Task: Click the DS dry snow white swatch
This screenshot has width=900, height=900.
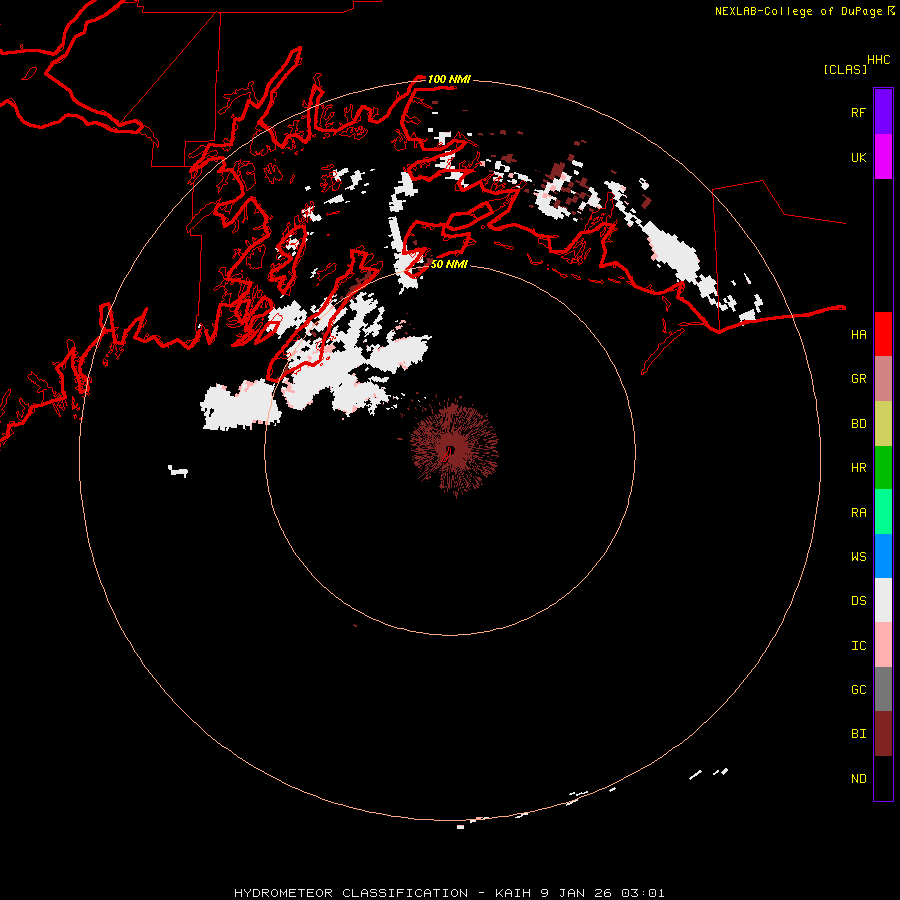Action: click(883, 600)
